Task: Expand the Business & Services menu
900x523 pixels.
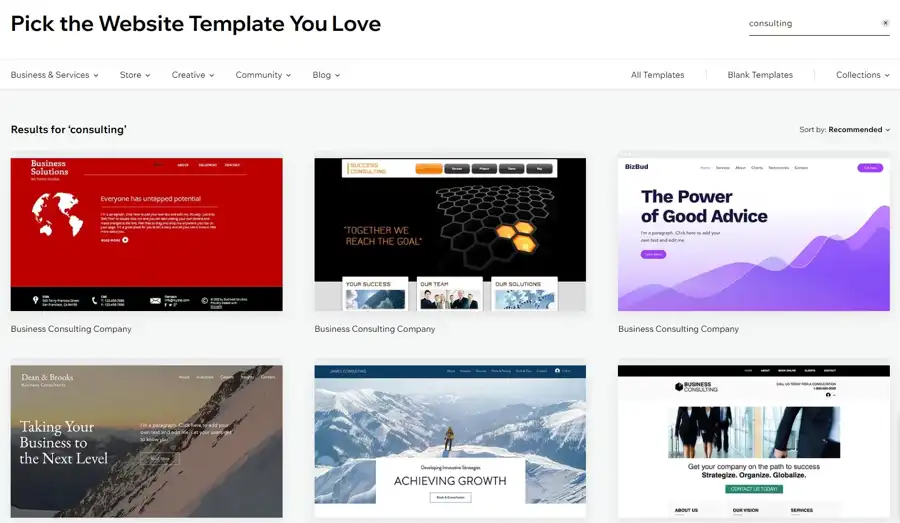Action: click(55, 75)
